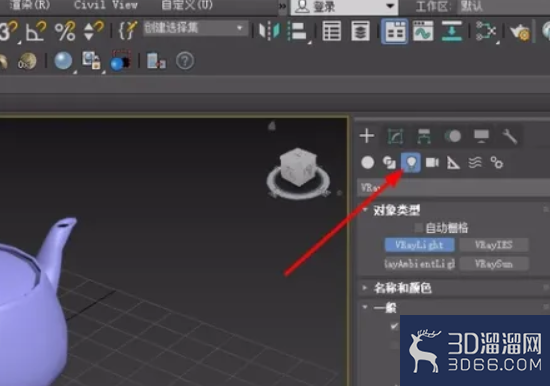This screenshot has width=550, height=386.
Task: Switch to the Modify panel
Action: tap(395, 136)
